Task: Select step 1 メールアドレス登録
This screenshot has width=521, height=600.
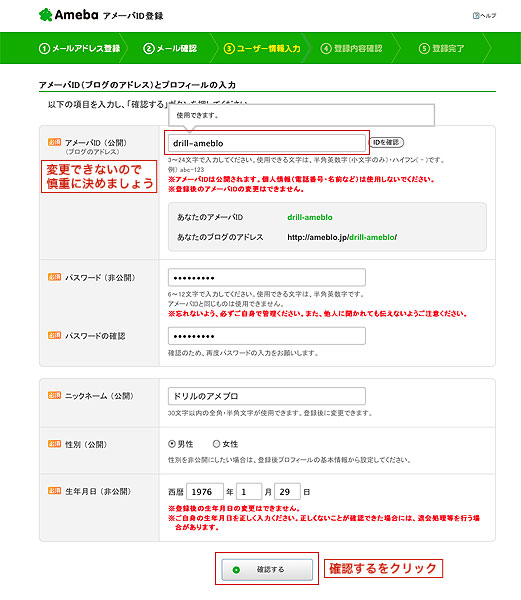Action: [80, 49]
